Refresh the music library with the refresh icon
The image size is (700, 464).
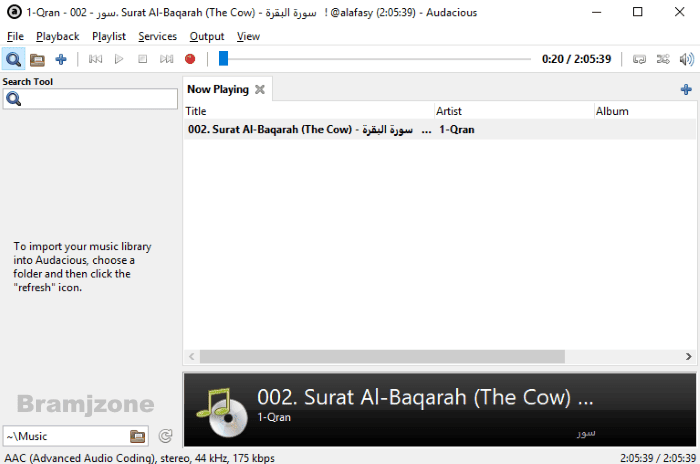(166, 436)
